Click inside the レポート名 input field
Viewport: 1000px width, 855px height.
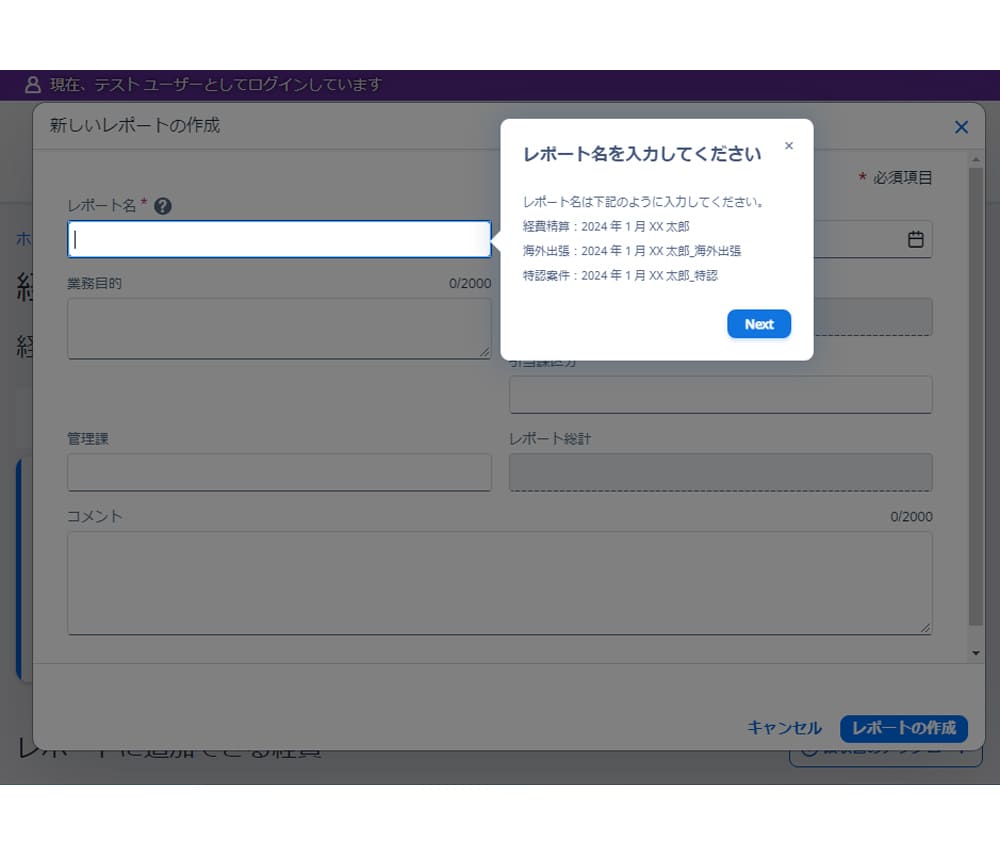click(279, 239)
